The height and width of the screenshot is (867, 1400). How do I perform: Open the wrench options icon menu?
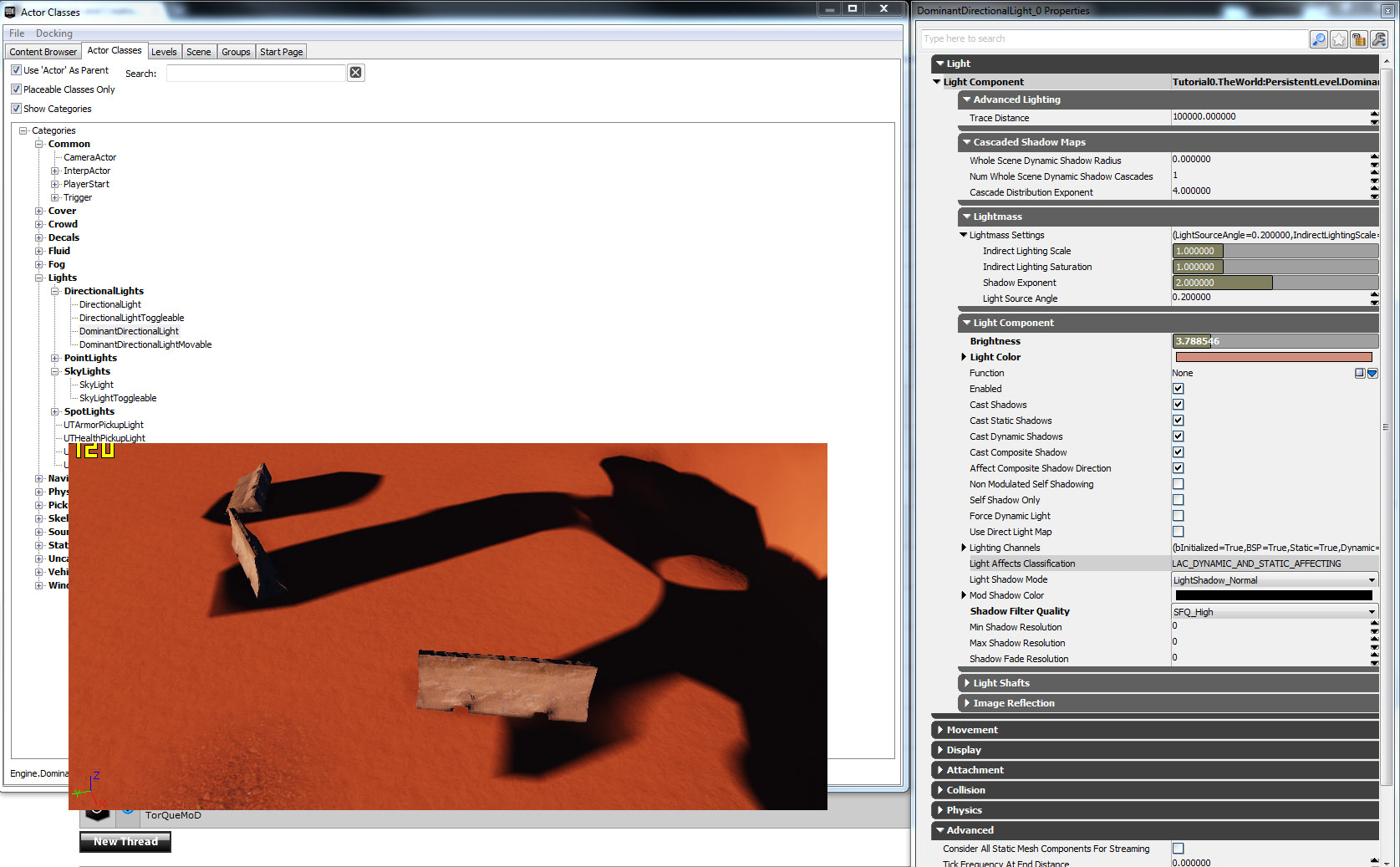[x=1378, y=39]
